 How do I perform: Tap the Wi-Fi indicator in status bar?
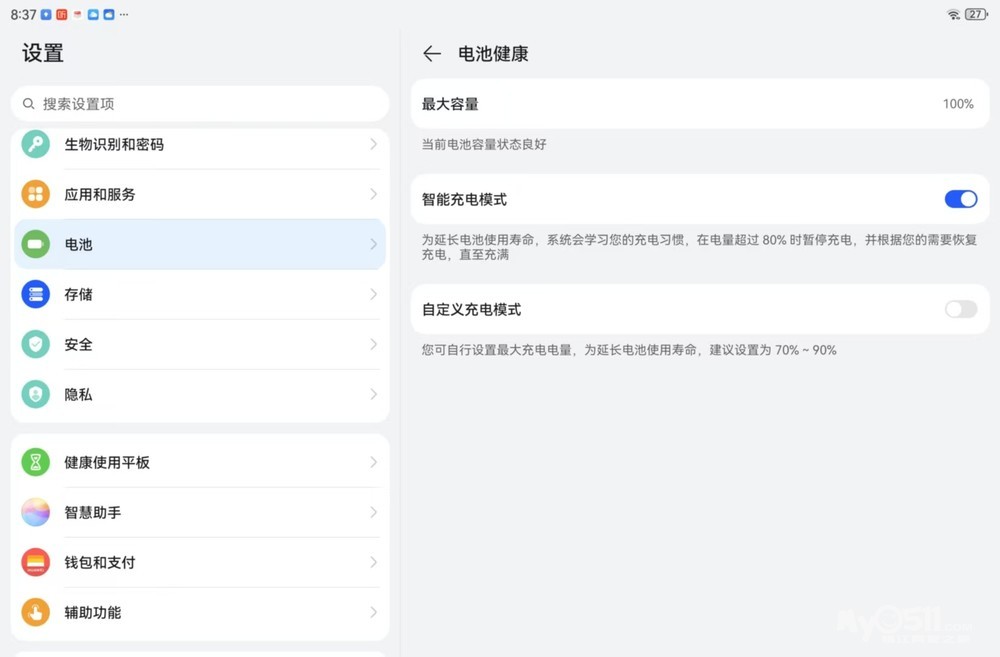(953, 15)
